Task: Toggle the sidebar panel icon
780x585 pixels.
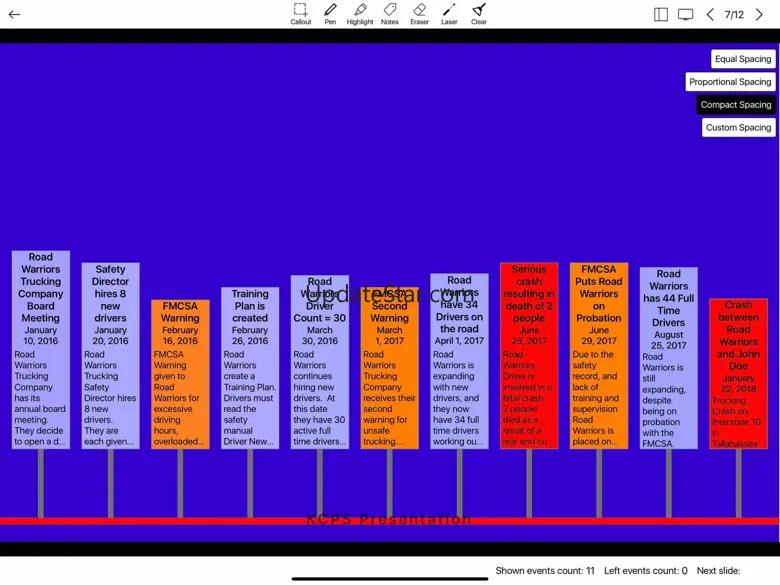Action: 661,14
